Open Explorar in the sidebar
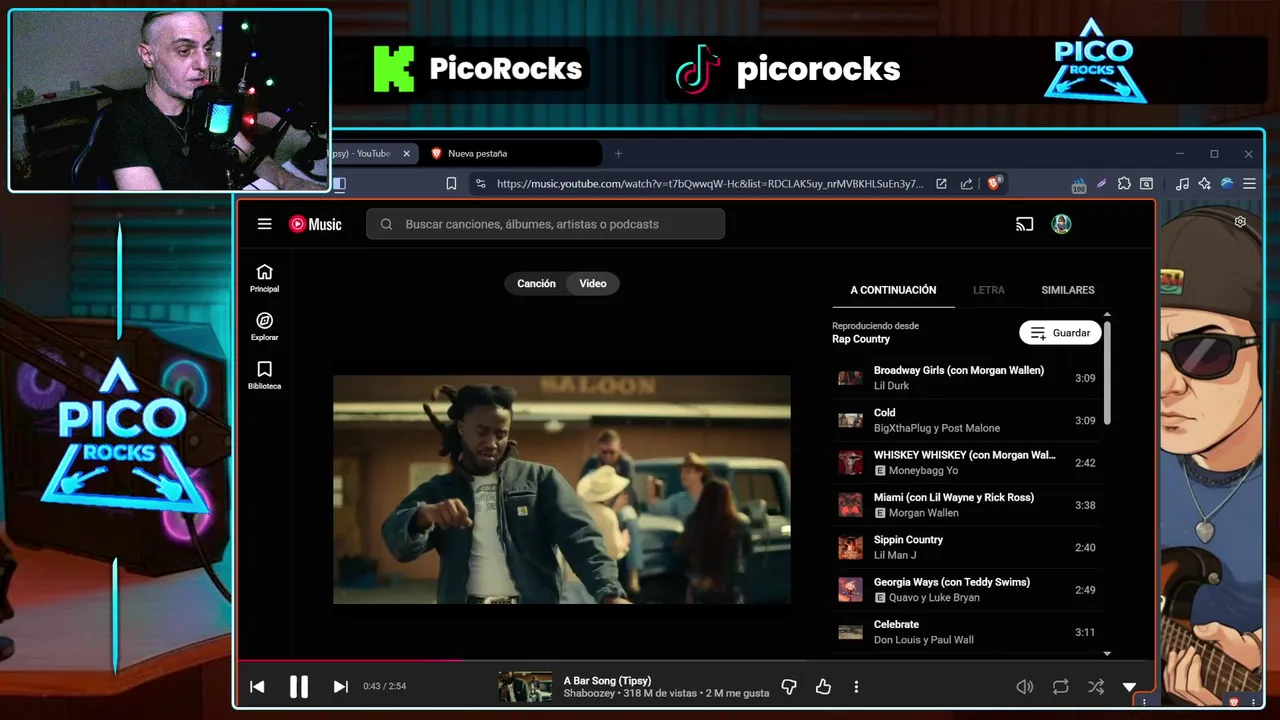This screenshot has height=720, width=1280. pos(264,327)
